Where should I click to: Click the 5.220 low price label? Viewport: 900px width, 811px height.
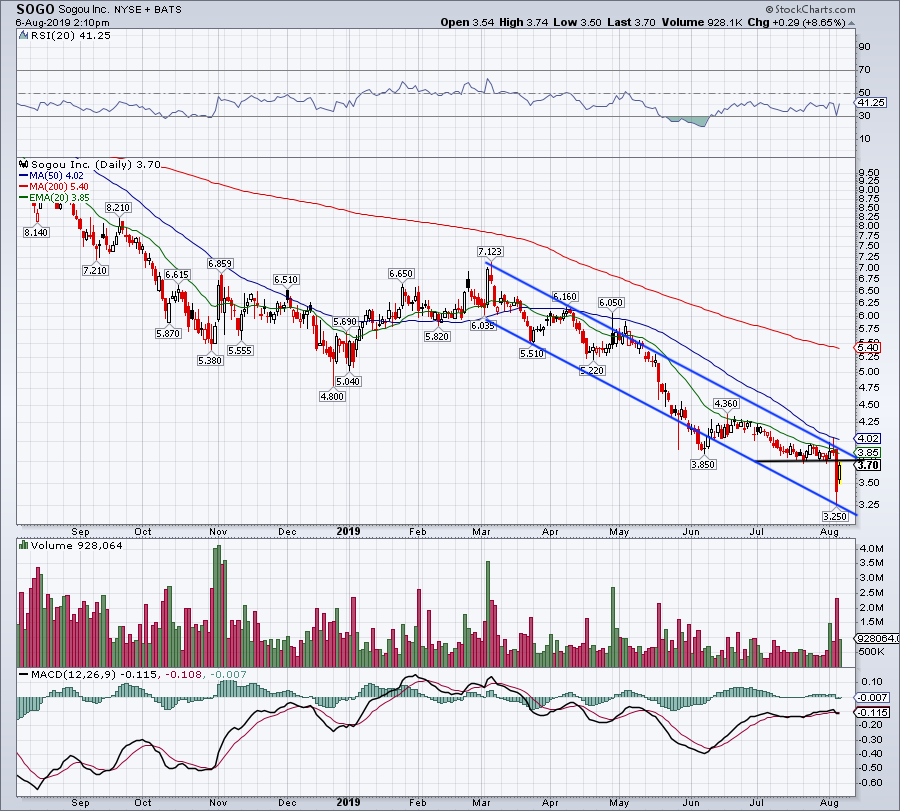click(592, 371)
